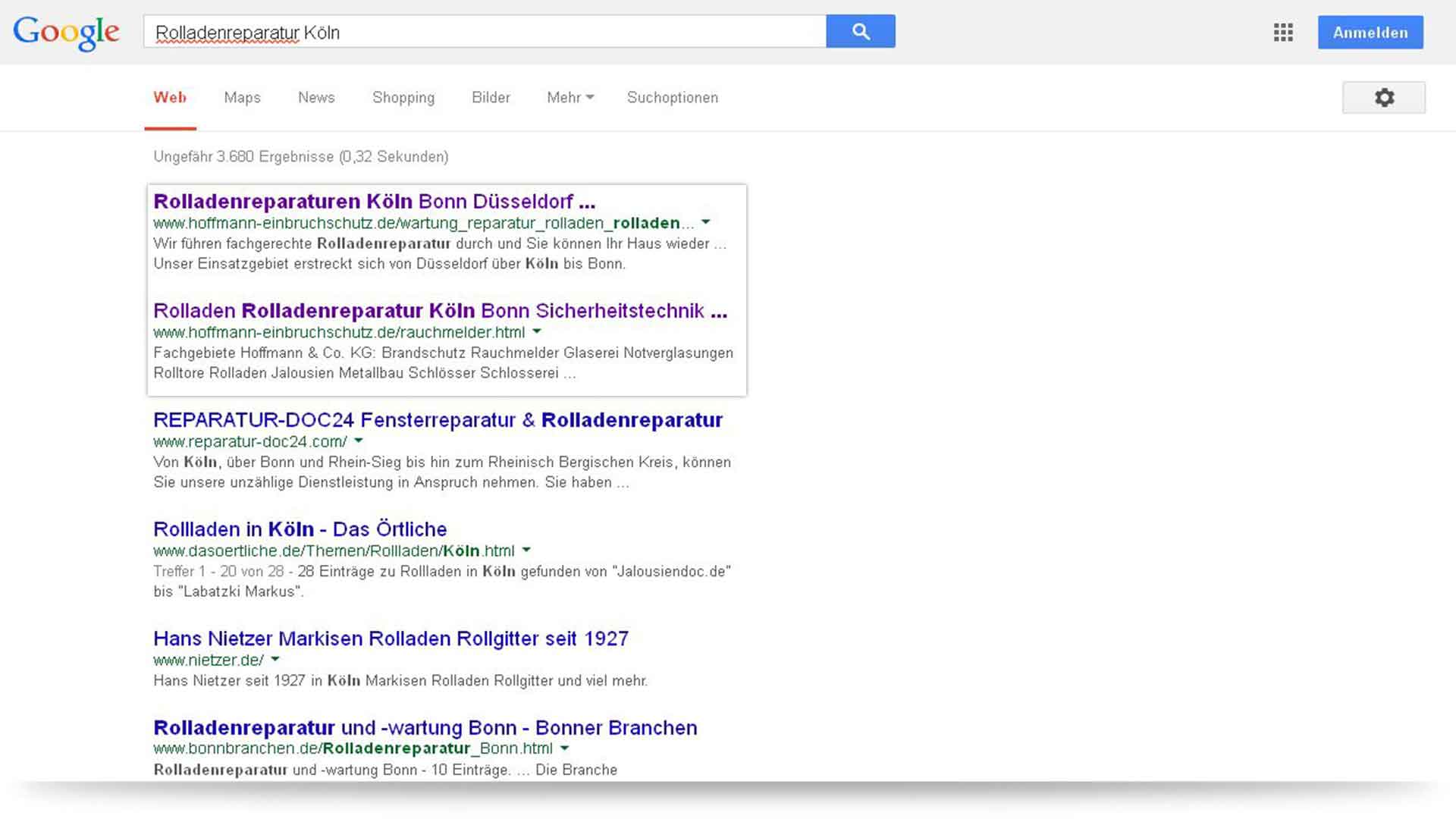Viewport: 1456px width, 819px height.
Task: Open the Shopping tab
Action: (x=403, y=98)
